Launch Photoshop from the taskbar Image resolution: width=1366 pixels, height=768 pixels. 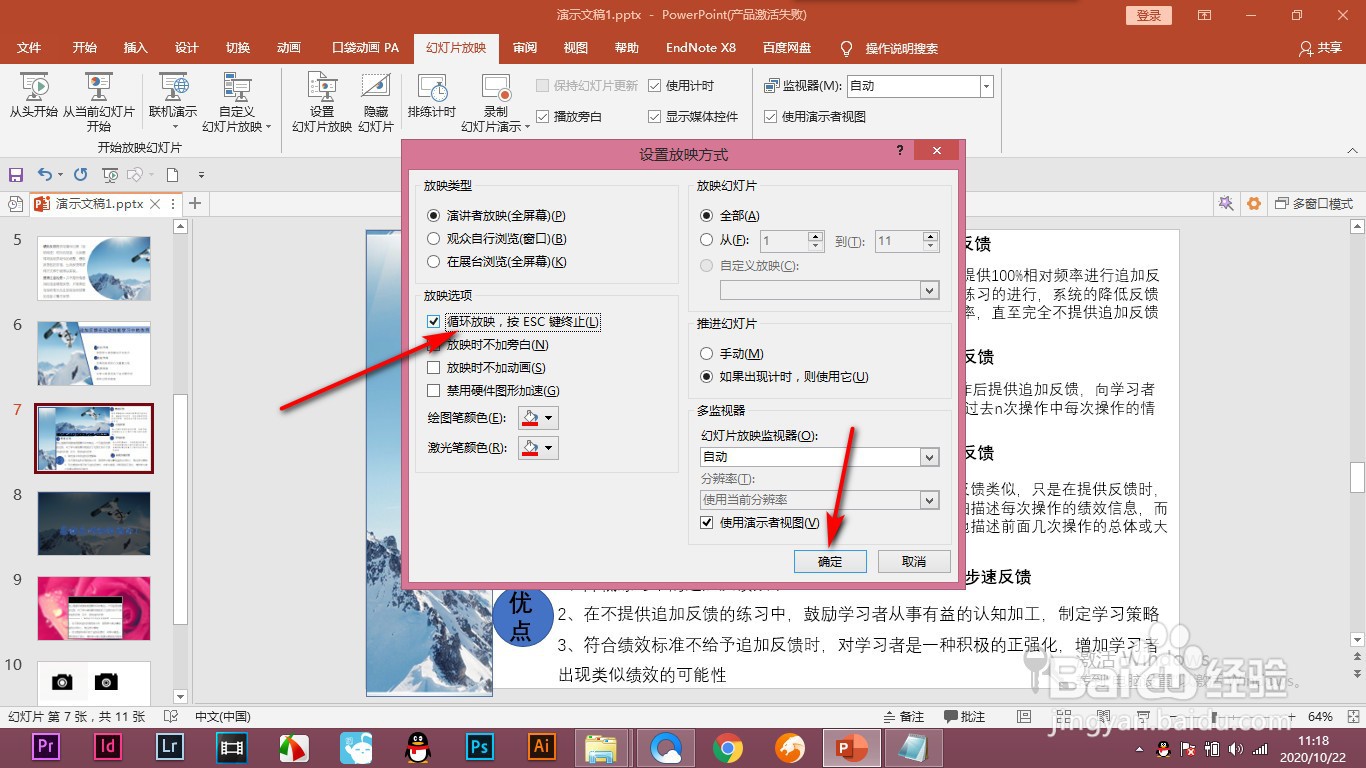click(x=479, y=746)
